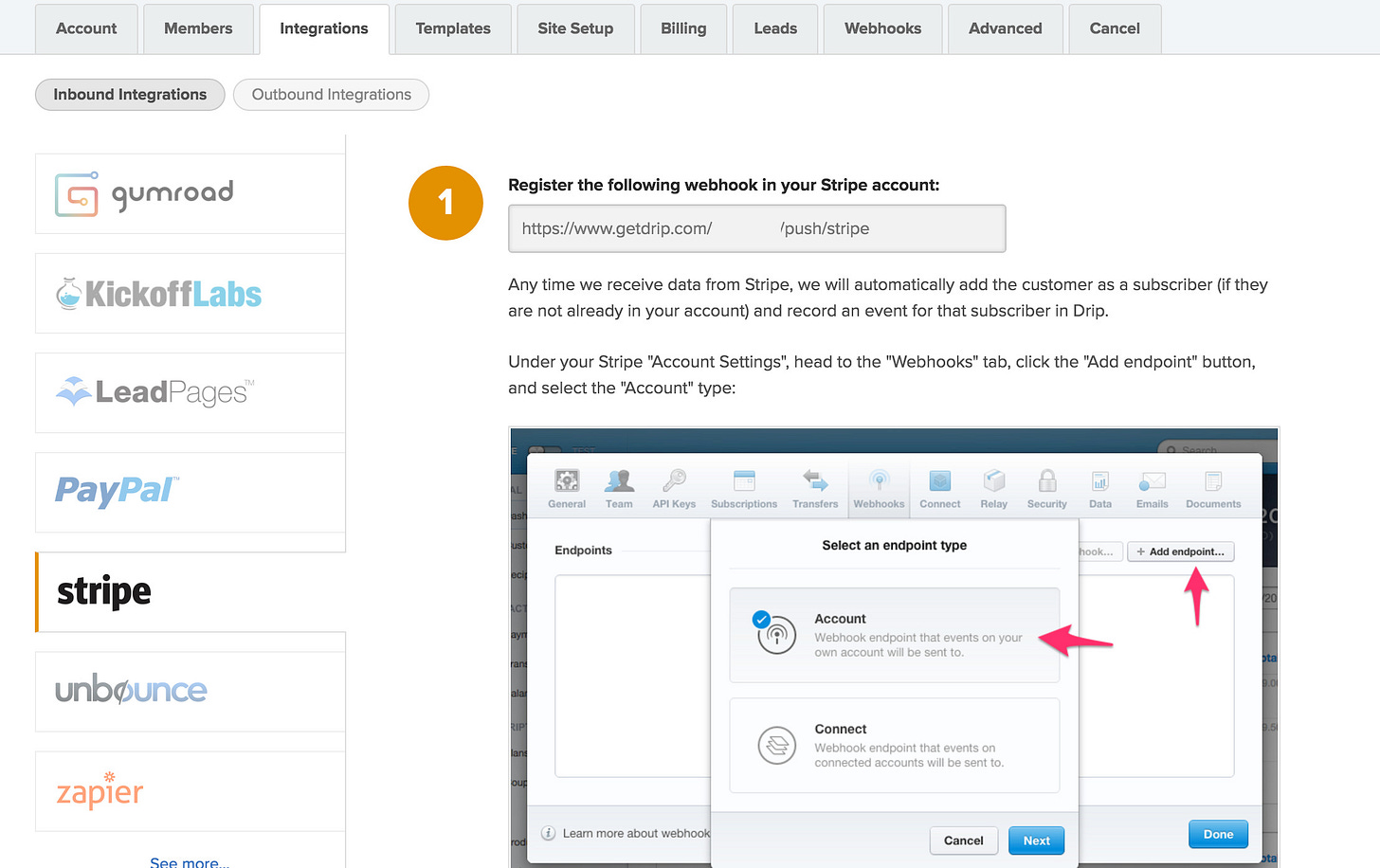1380x868 pixels.
Task: Switch to the Leads tab
Action: [775, 28]
